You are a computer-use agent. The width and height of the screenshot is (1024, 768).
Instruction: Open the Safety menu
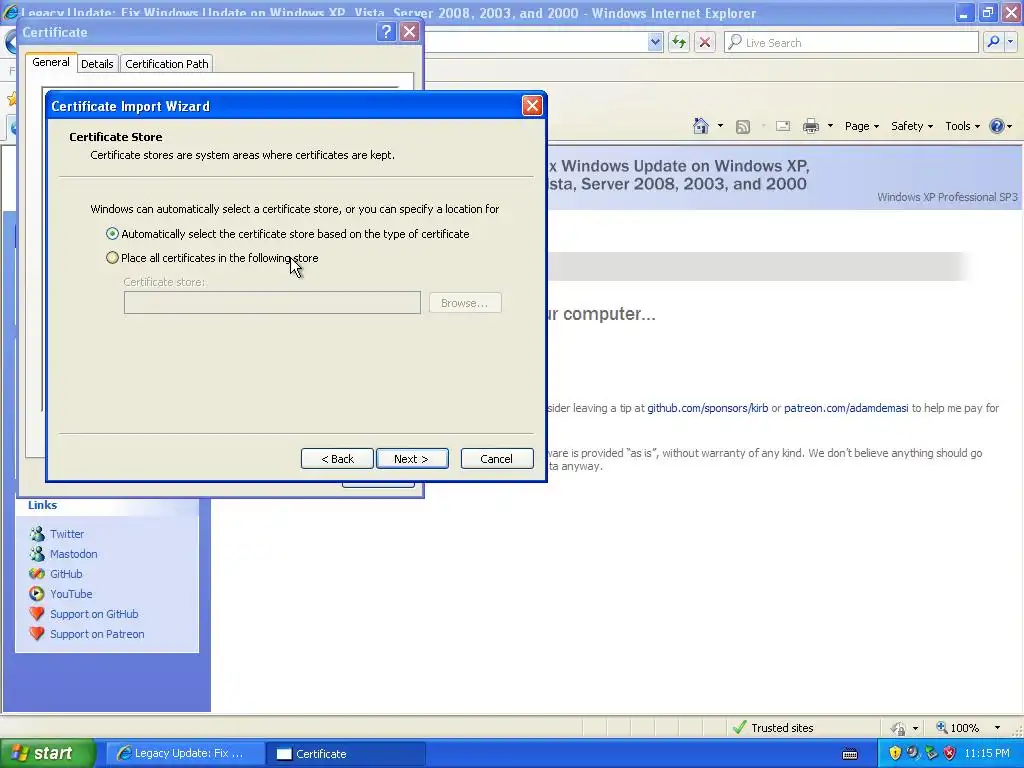pos(912,126)
